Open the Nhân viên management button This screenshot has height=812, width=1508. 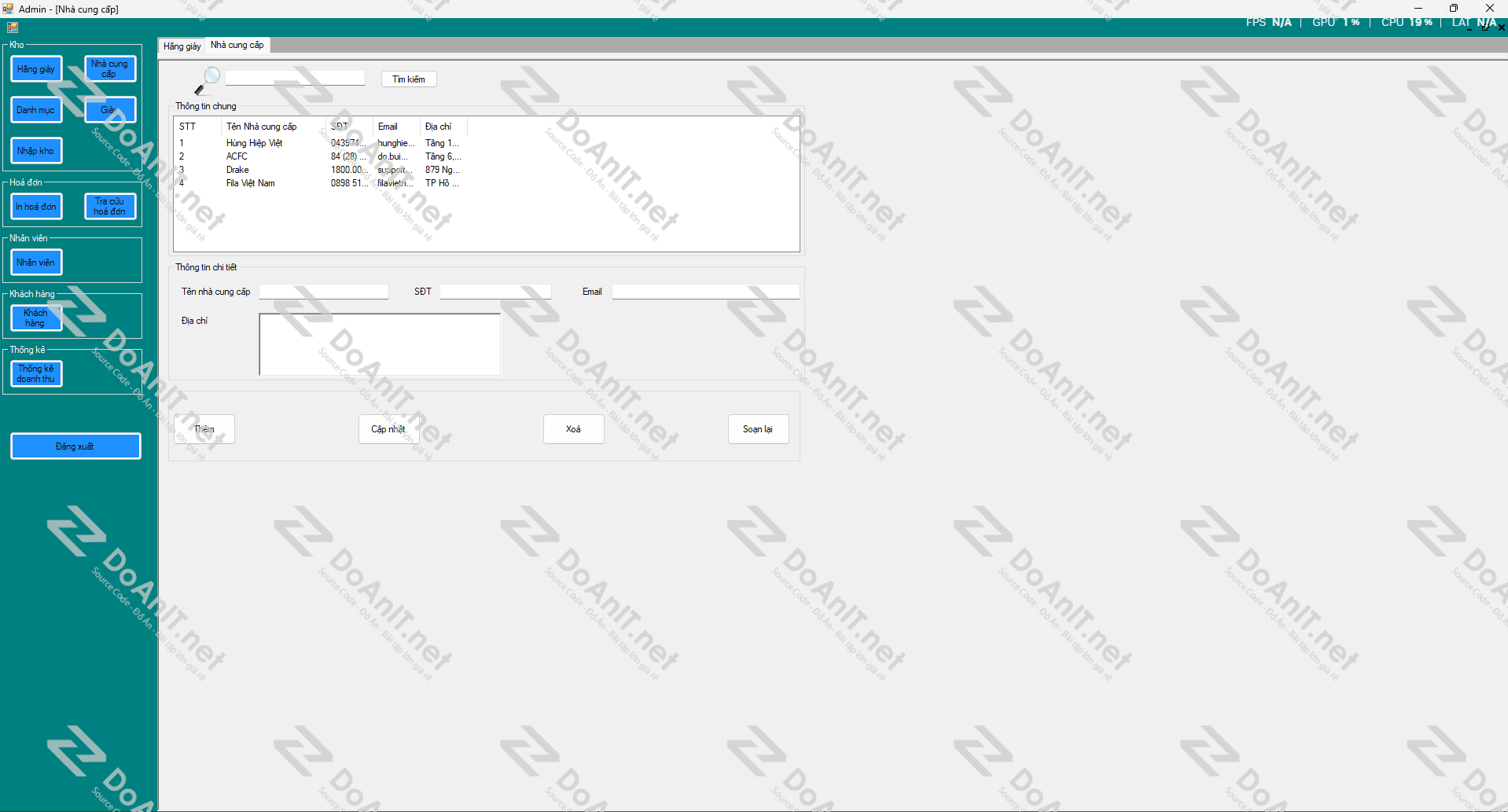[x=36, y=263]
